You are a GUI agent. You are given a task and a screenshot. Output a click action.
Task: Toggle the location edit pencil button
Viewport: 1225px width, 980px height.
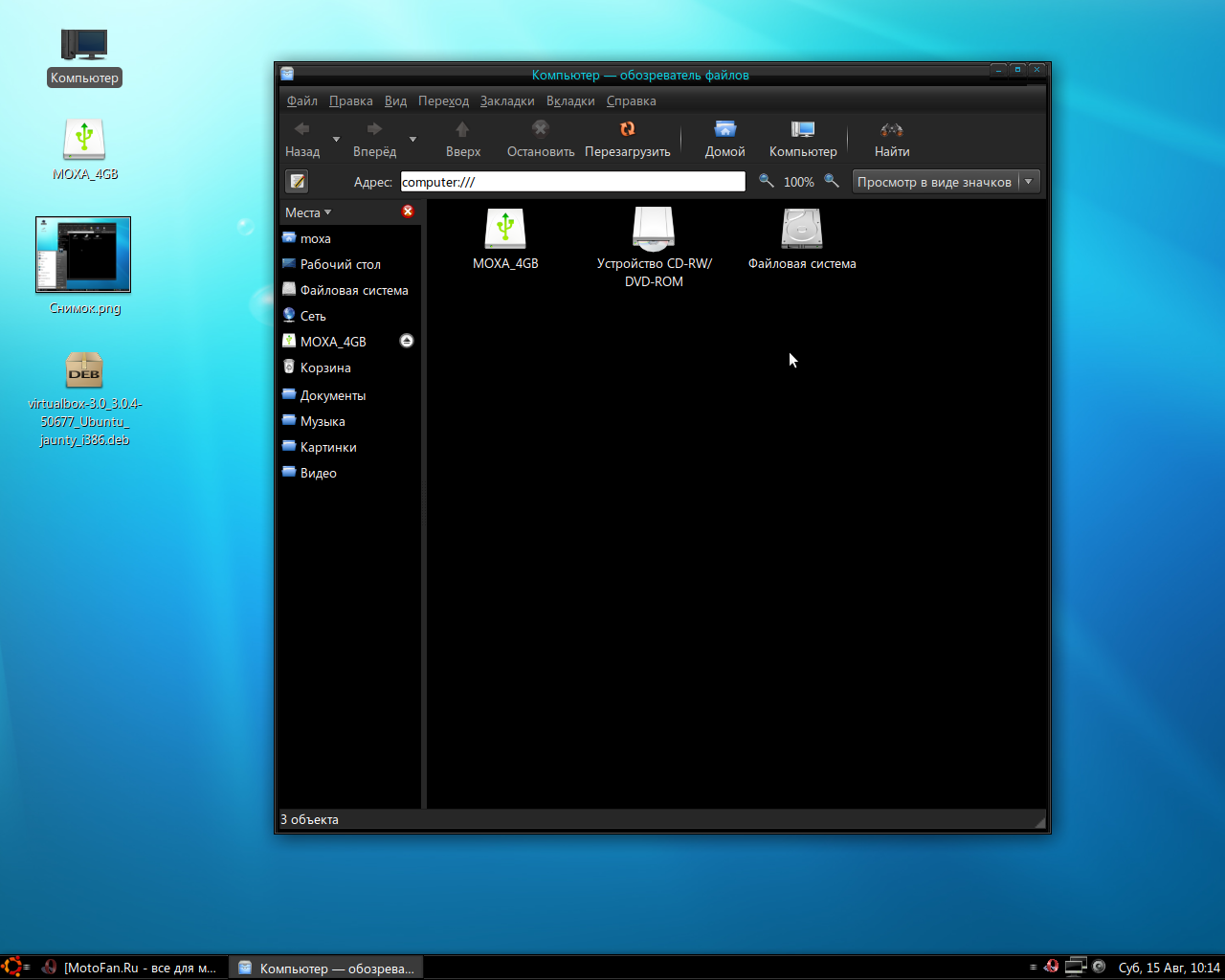click(298, 181)
